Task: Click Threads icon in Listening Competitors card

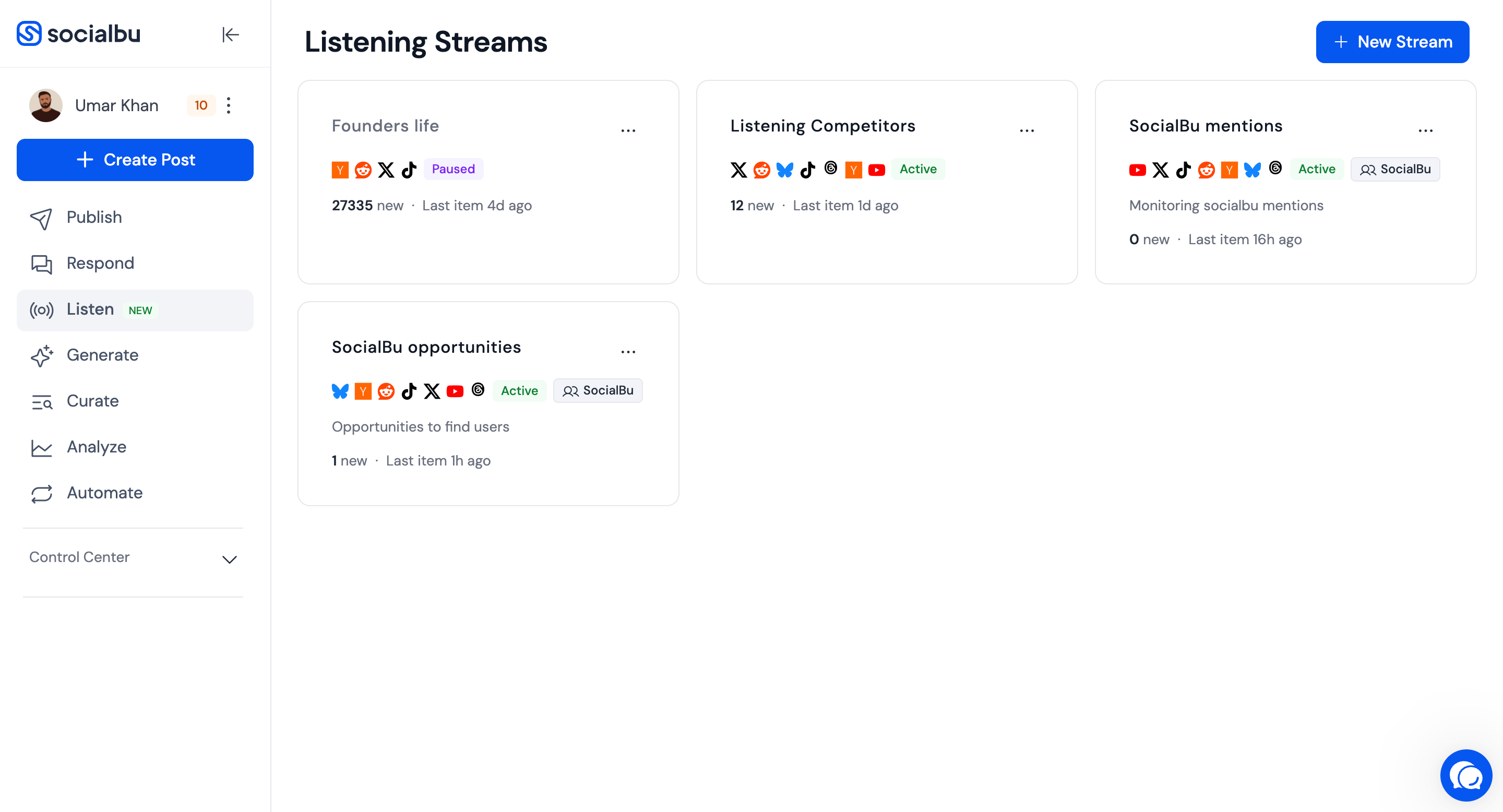Action: click(x=830, y=168)
